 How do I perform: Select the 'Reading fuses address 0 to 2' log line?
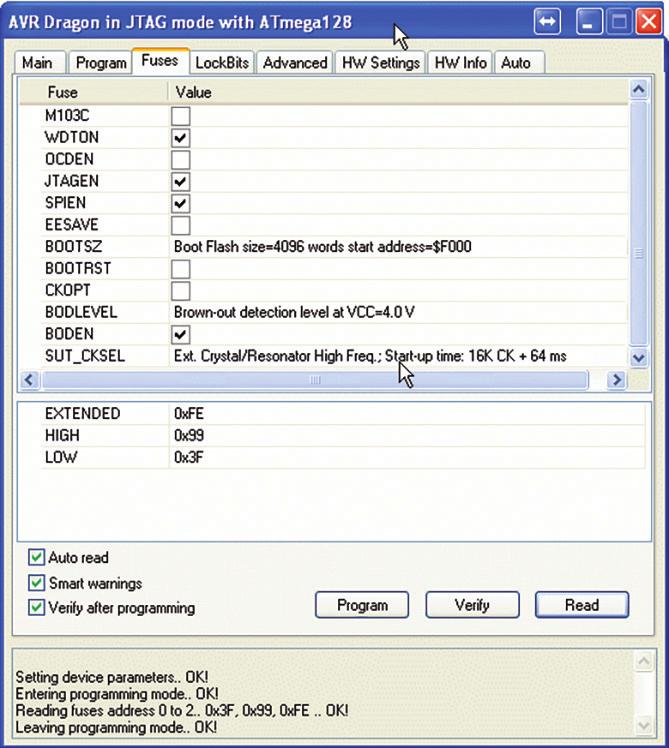tap(182, 710)
